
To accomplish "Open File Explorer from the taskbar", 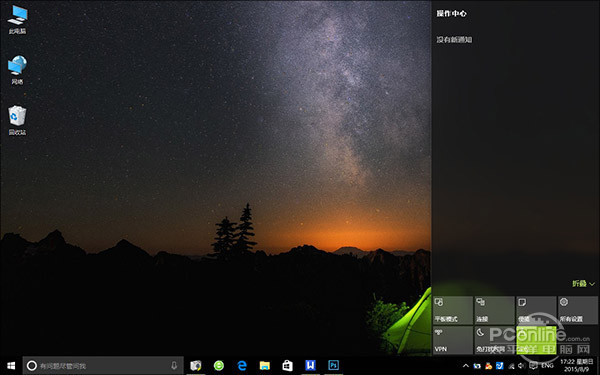I will point(265,366).
